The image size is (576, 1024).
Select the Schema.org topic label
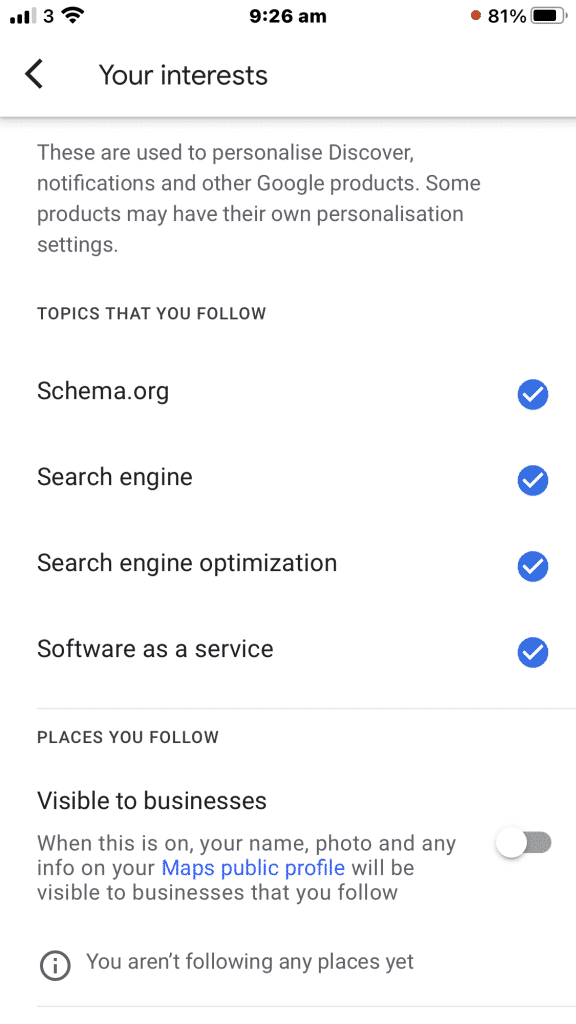[103, 391]
